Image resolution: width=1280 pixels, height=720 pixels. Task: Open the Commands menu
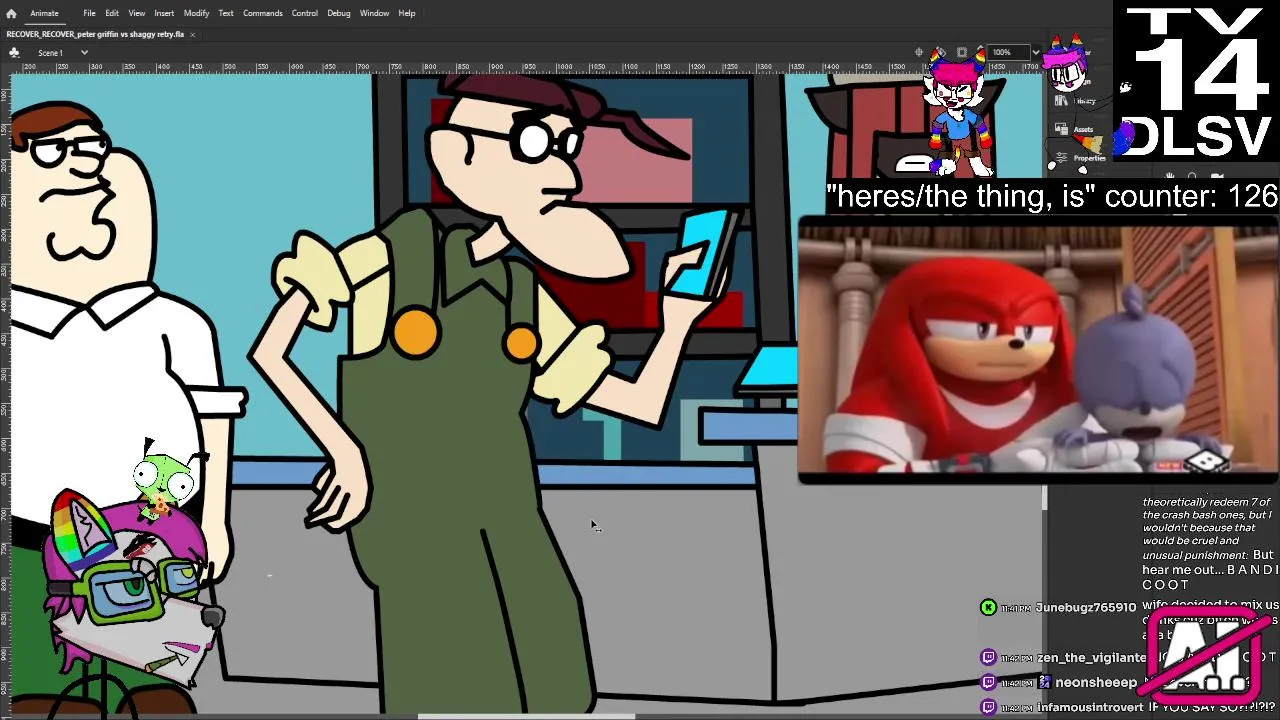(262, 13)
